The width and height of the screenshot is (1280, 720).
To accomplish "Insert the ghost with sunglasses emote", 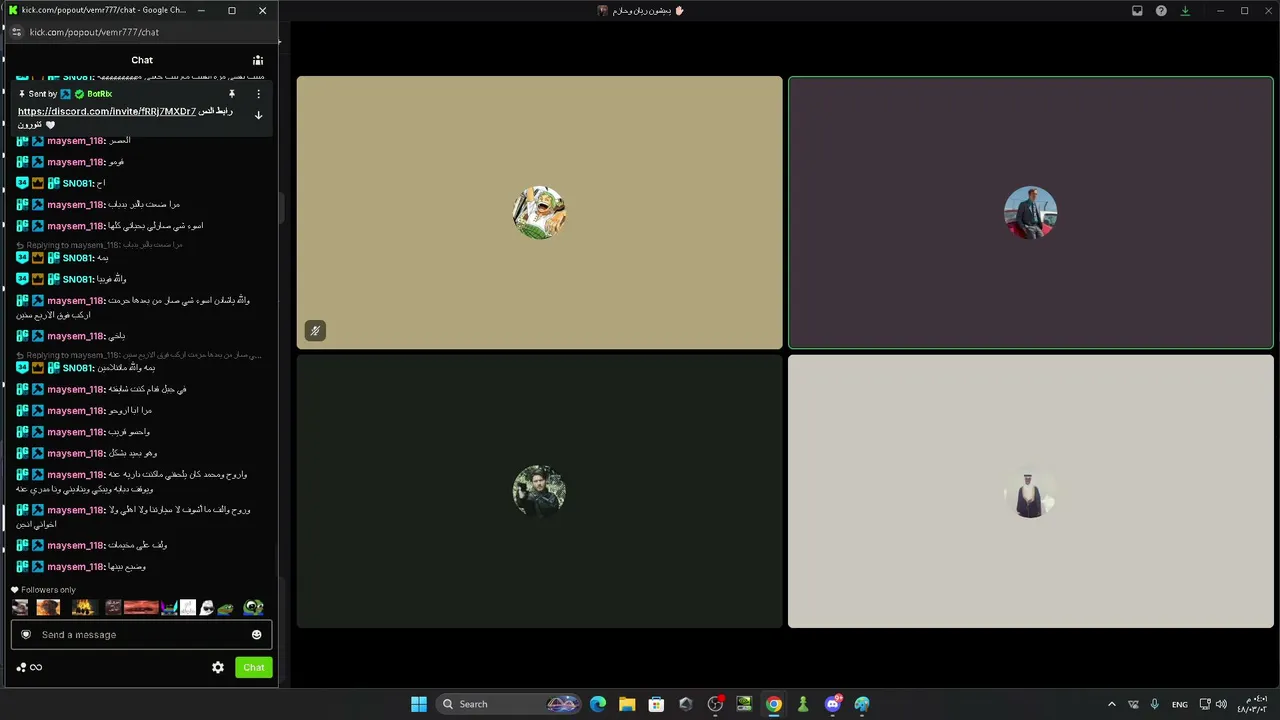I will click(x=206, y=607).
